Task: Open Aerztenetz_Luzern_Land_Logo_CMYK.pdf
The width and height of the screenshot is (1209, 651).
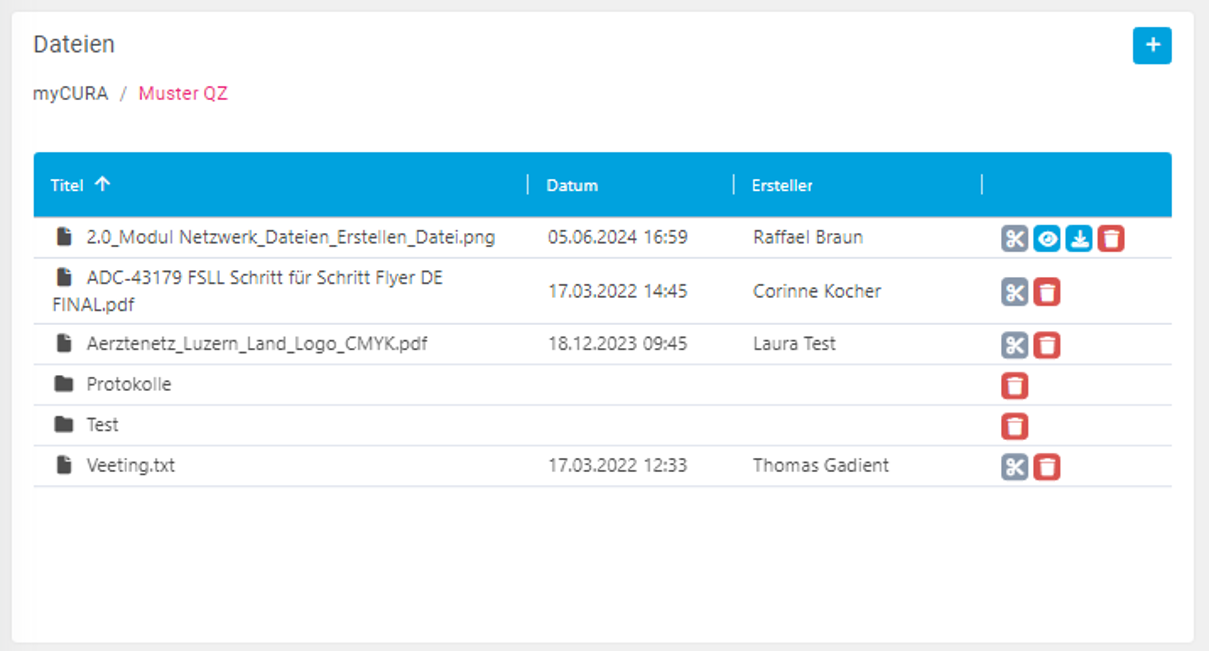Action: [257, 344]
